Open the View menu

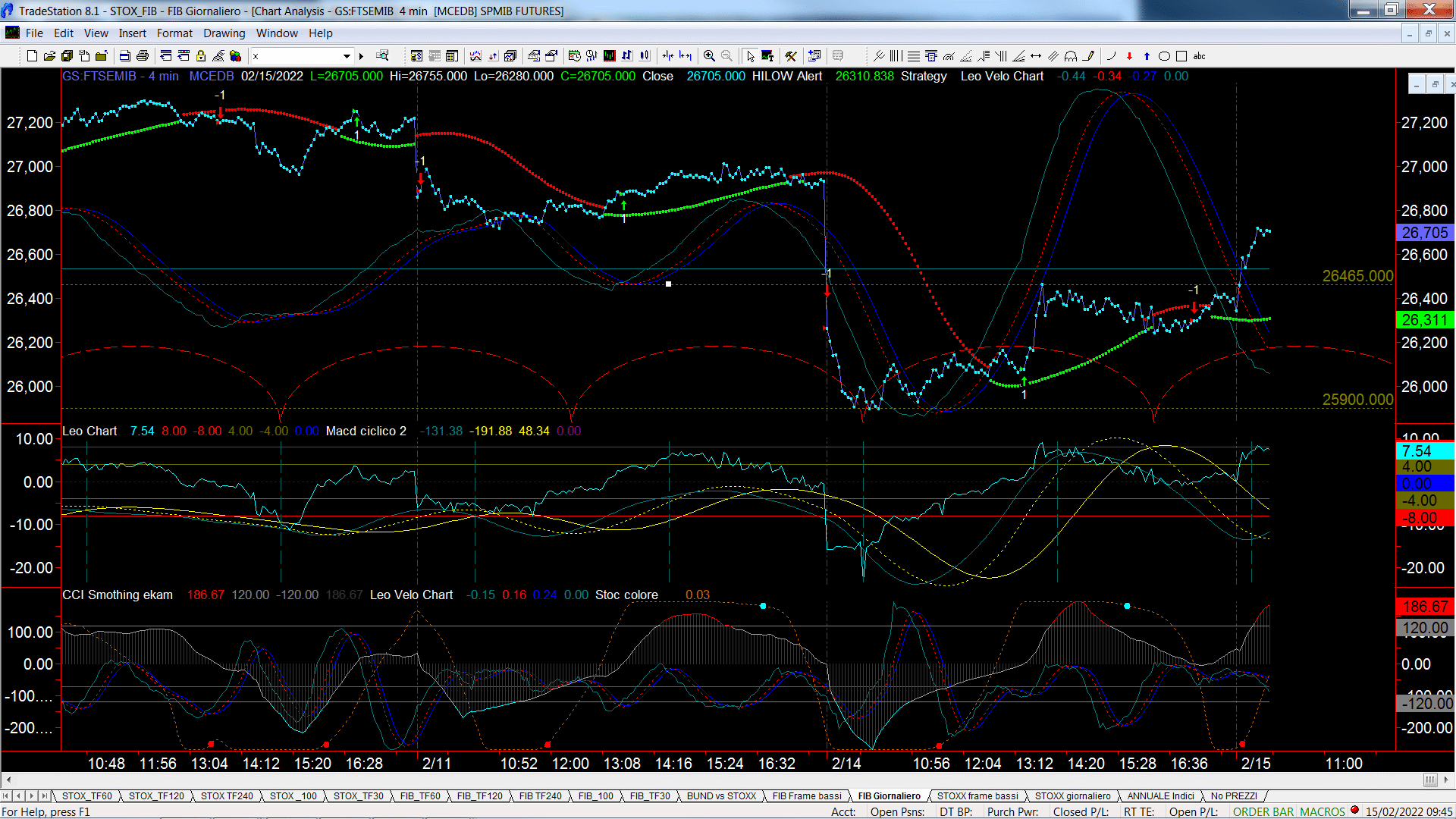pyautogui.click(x=96, y=33)
